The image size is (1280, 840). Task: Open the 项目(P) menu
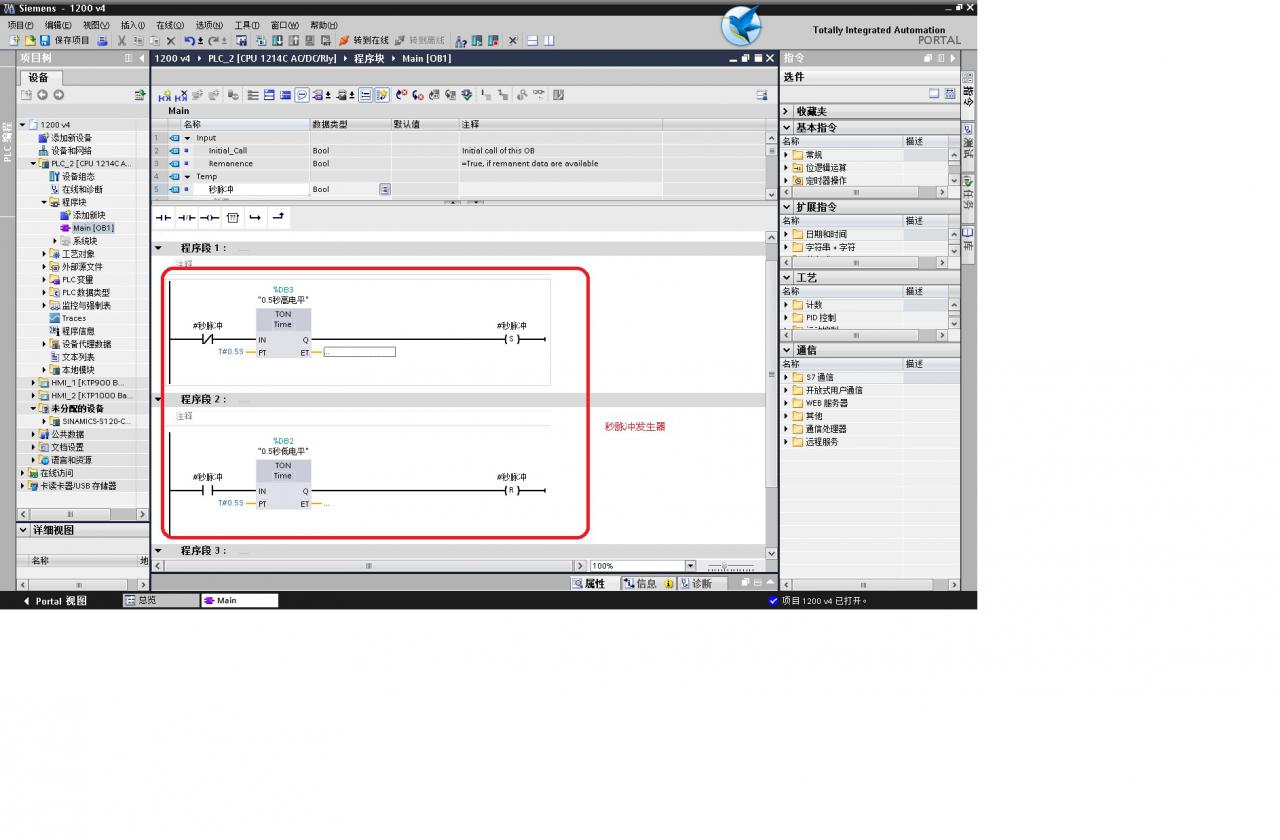click(x=20, y=25)
